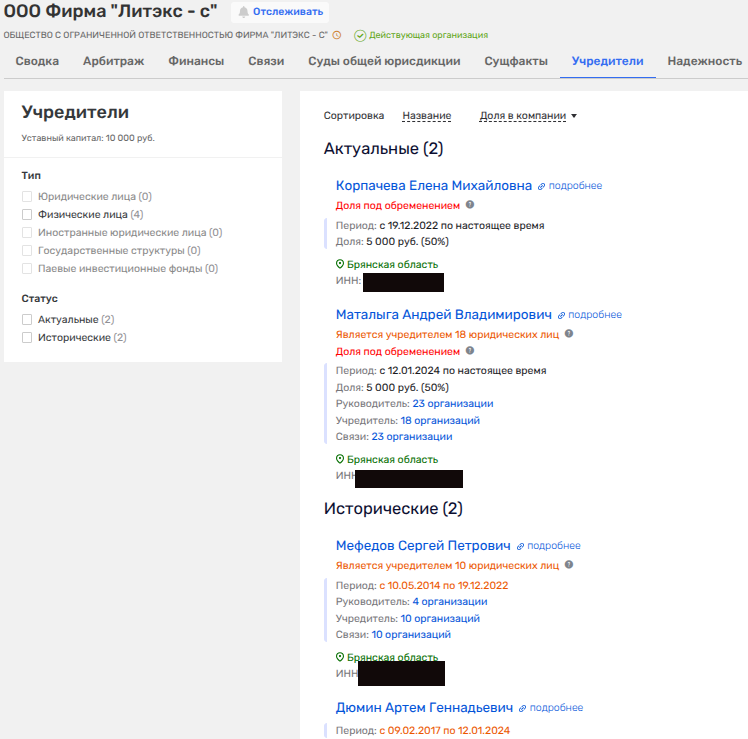This screenshot has height=739, width=748.
Task: Click the orange info icon next to company name
Action: (x=337, y=35)
